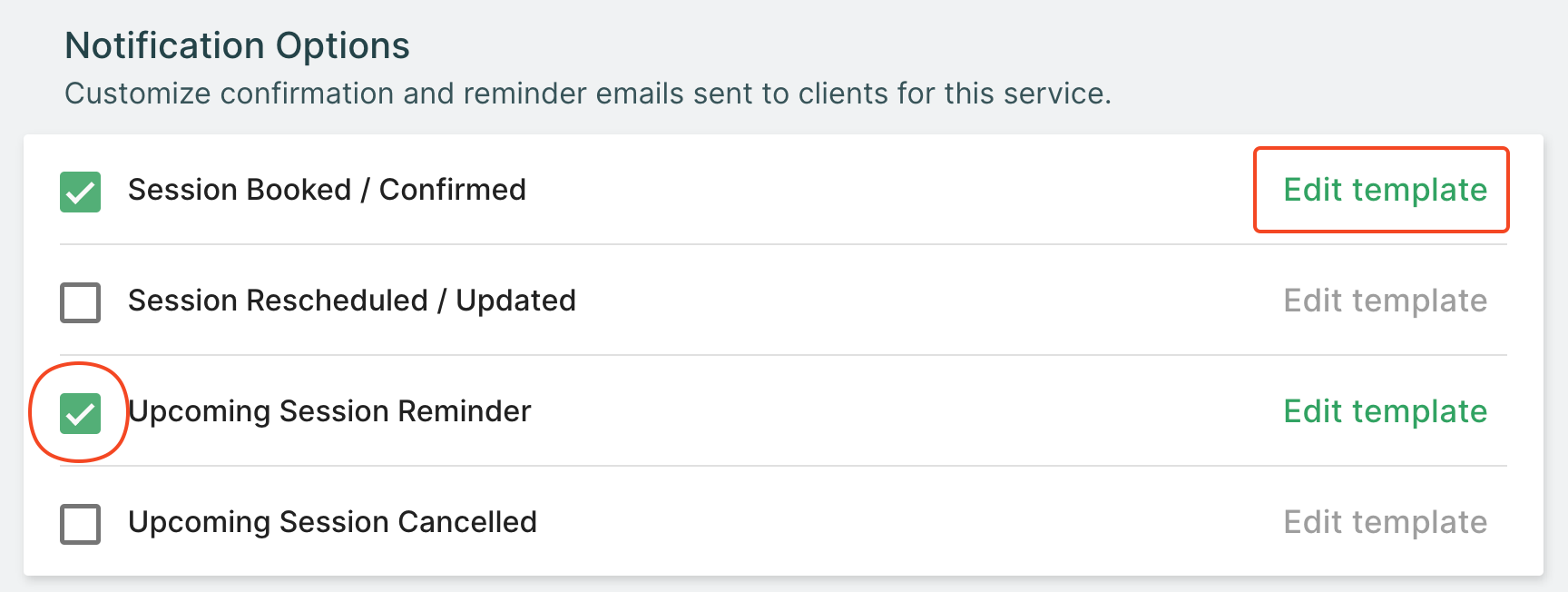Click Edit template for Upcoming Session Cancelled
1568x592 pixels.
click(1385, 522)
